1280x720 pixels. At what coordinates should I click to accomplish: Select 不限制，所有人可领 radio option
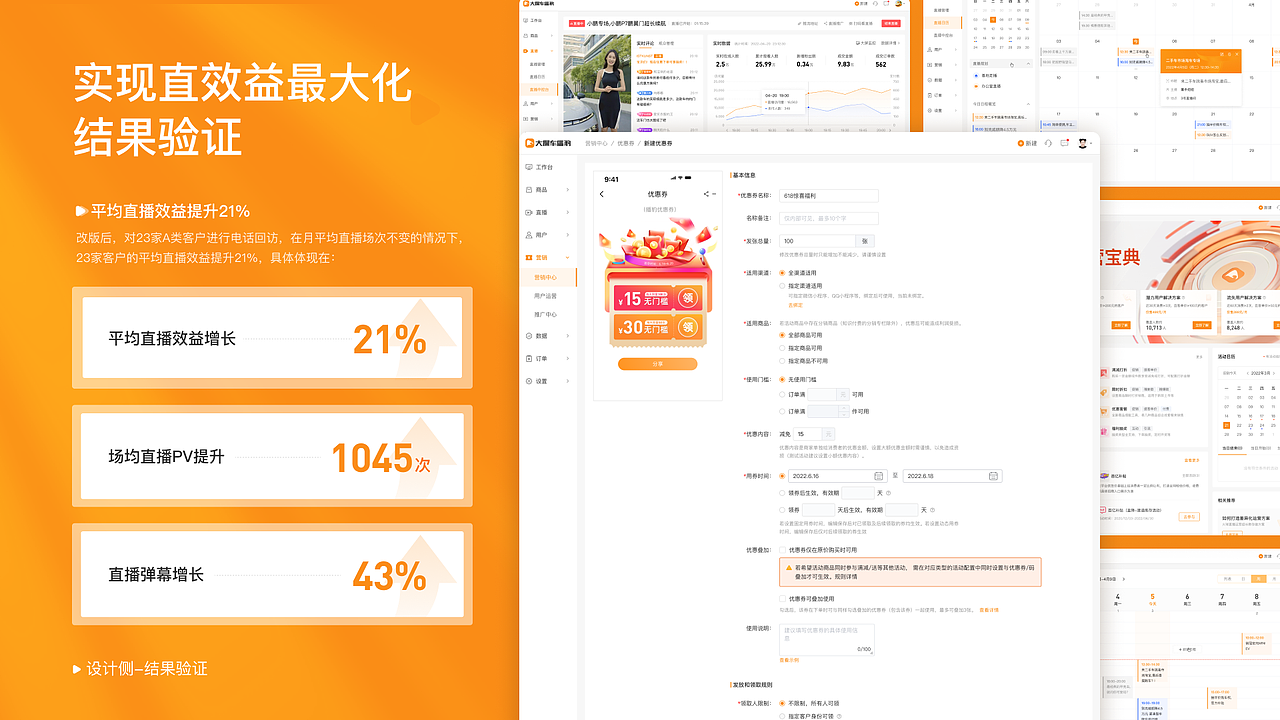pos(782,703)
